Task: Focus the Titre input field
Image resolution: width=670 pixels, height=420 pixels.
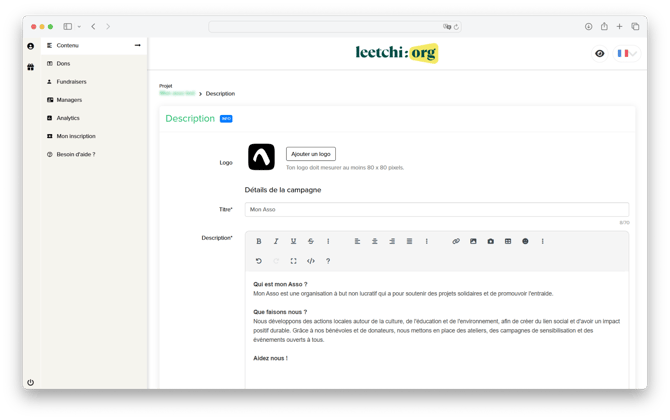Action: (x=437, y=209)
